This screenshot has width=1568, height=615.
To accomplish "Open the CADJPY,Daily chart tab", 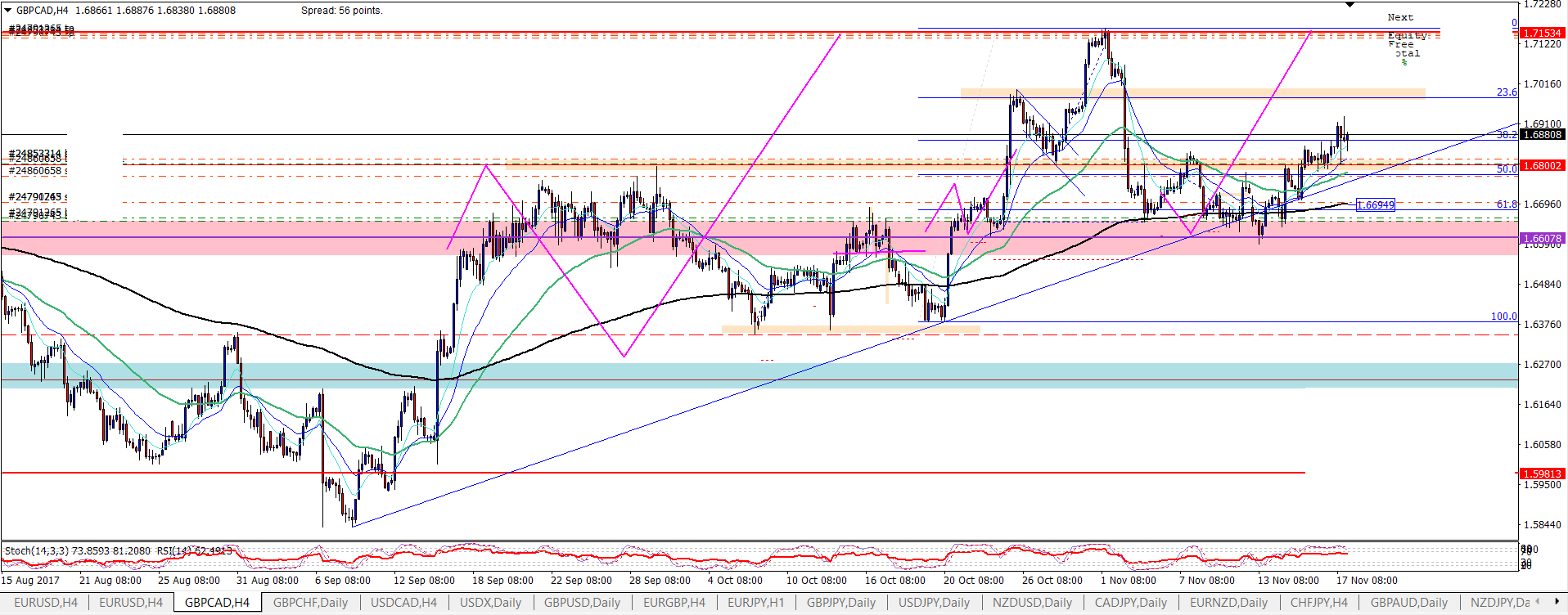I will point(1131,603).
